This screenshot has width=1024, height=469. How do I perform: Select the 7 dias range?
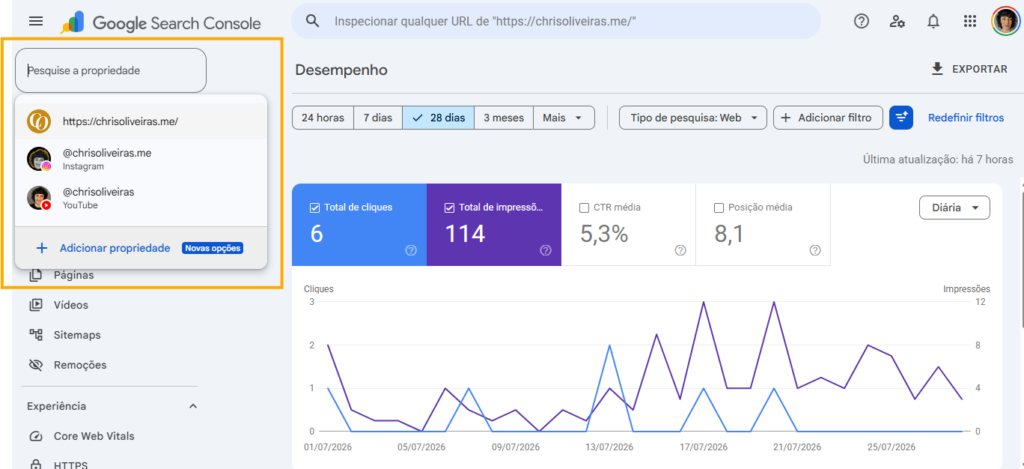coord(377,118)
